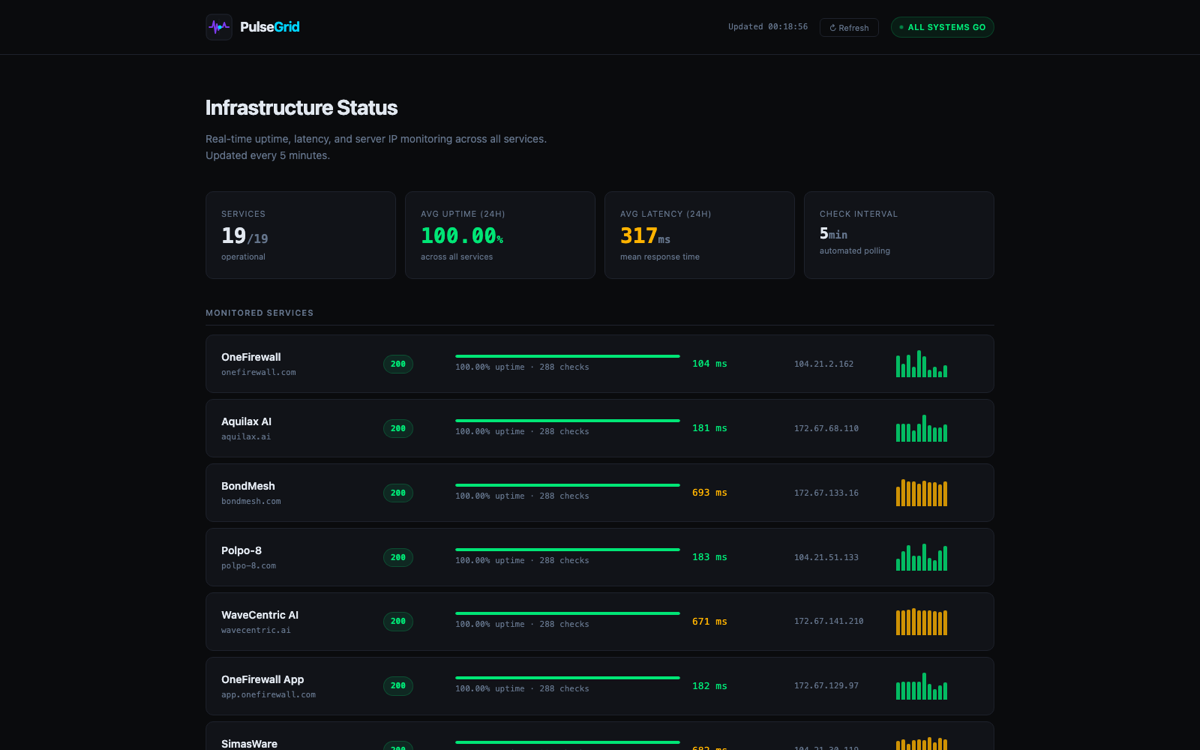Click the Polpo-8 latency sparkline

(922, 557)
